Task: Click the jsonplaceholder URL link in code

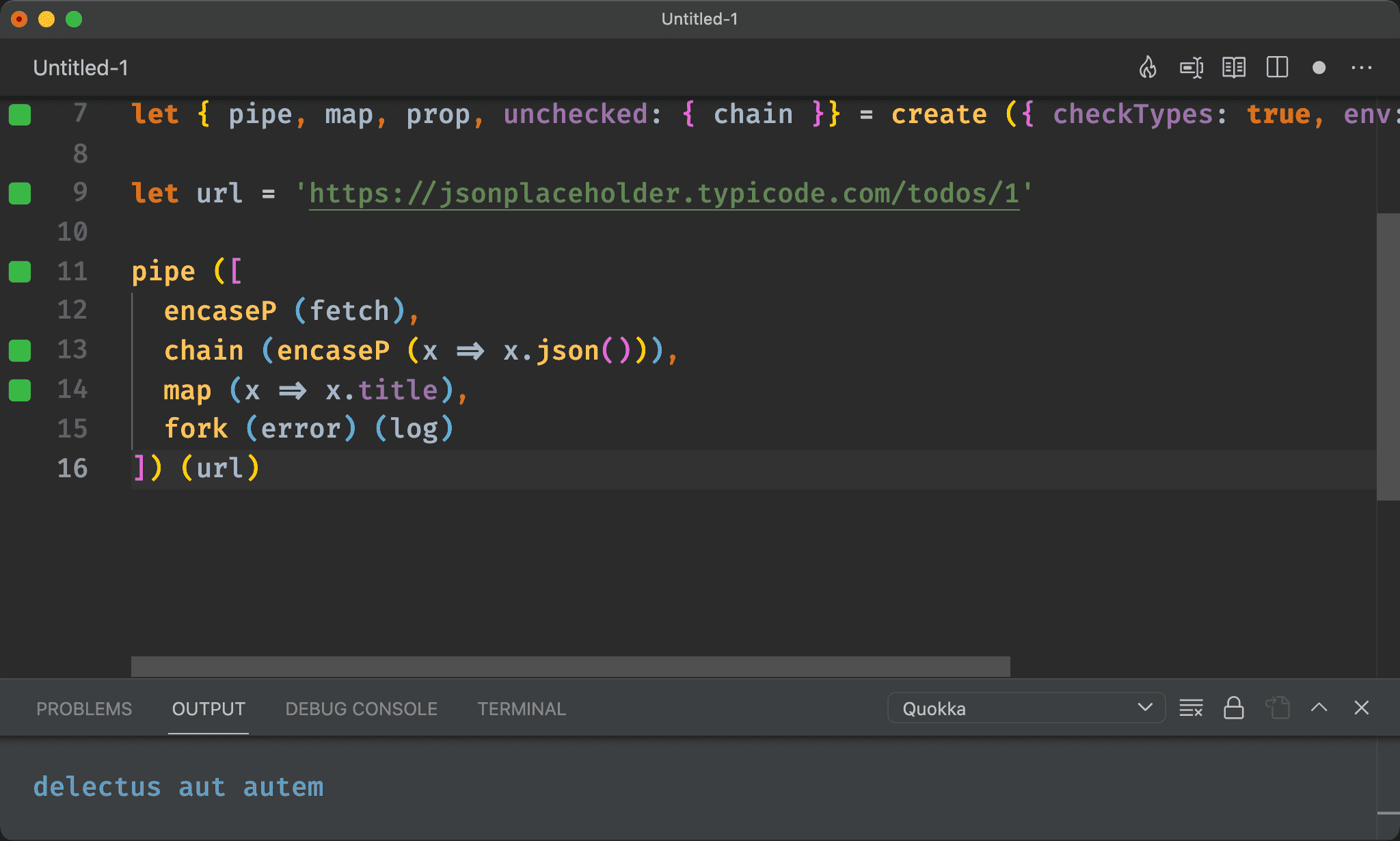Action: click(664, 193)
